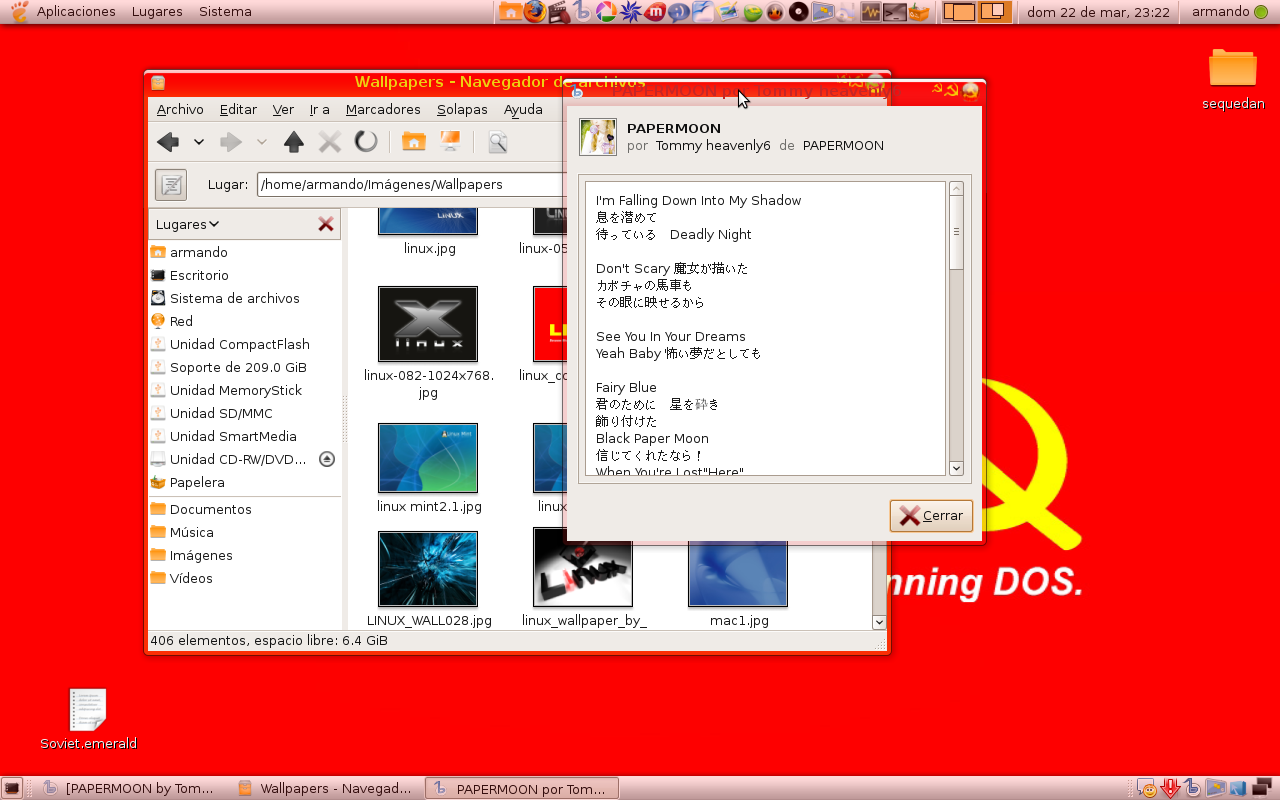Open the home folder toolbar icon

pyautogui.click(x=413, y=141)
